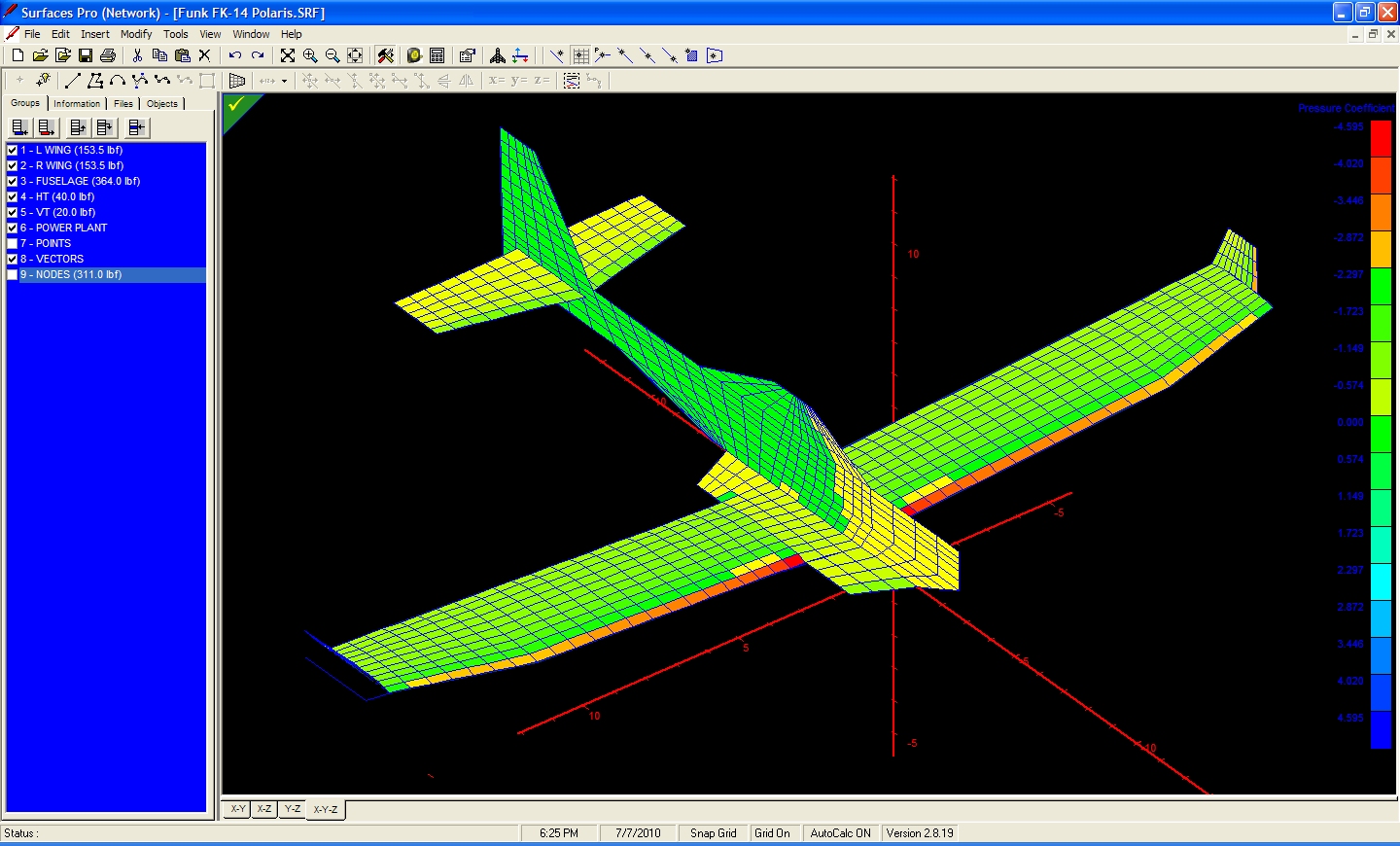Open the calculator icon
The image size is (1400, 846).
pos(437,55)
